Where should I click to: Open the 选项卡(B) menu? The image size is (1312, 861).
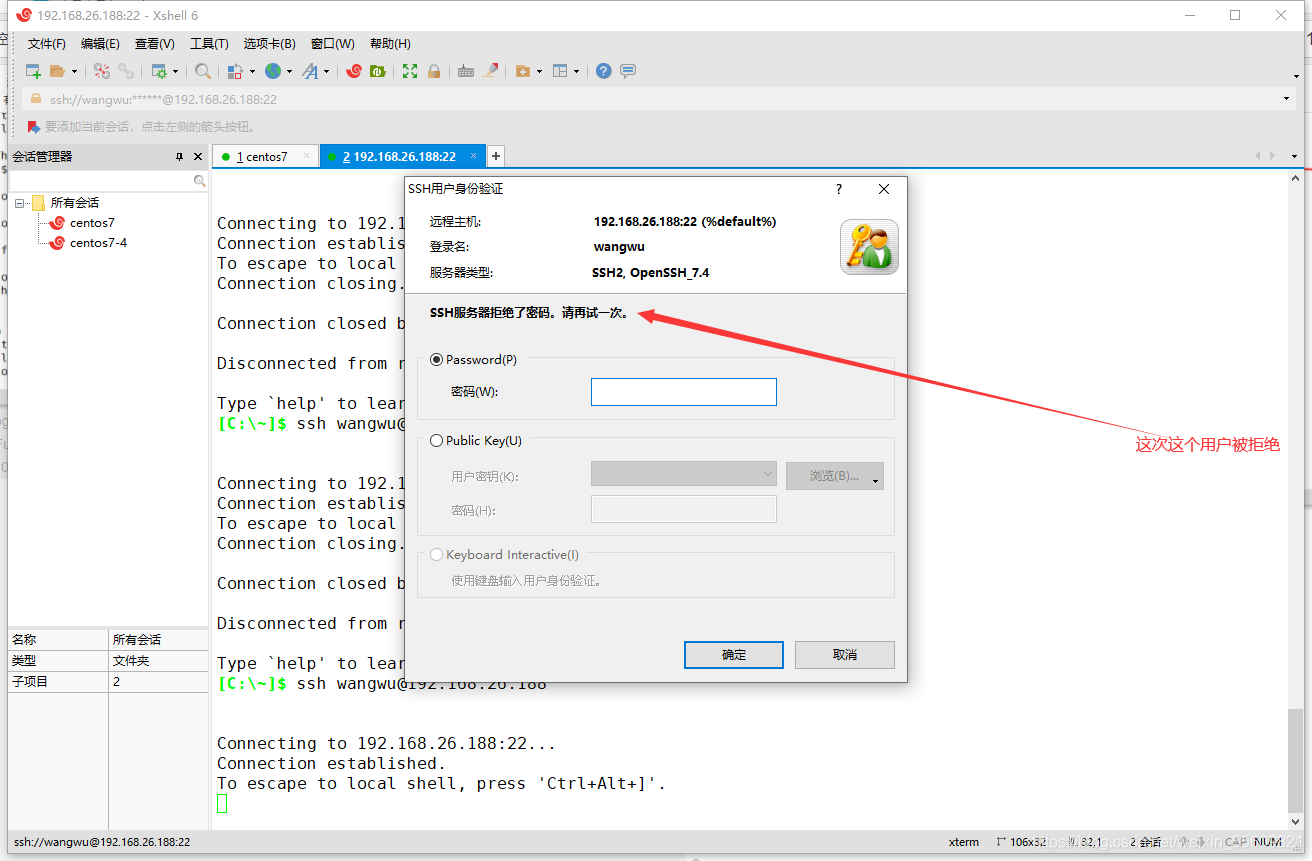pos(270,44)
